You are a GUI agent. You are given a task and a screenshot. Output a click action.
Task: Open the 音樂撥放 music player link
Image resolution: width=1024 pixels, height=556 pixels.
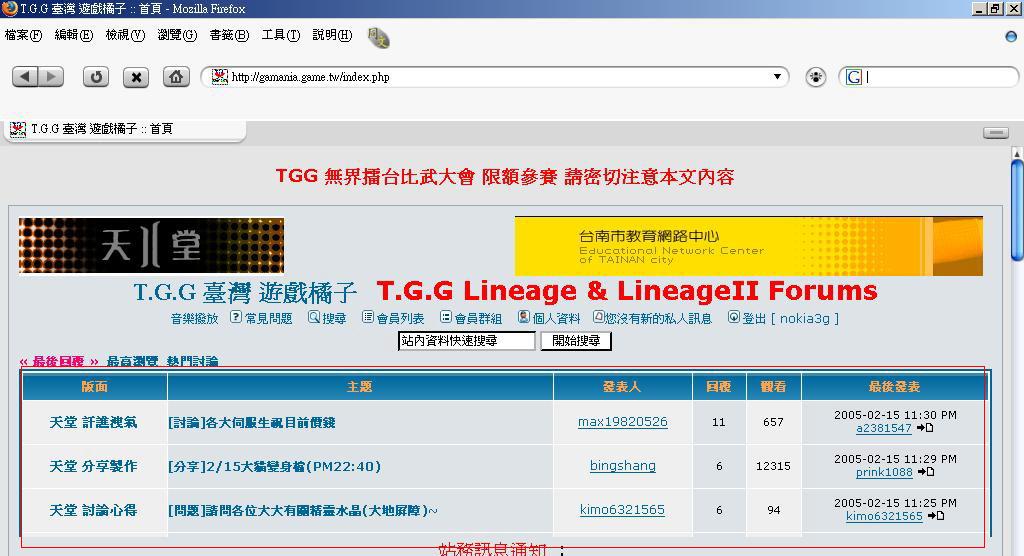pyautogui.click(x=195, y=319)
